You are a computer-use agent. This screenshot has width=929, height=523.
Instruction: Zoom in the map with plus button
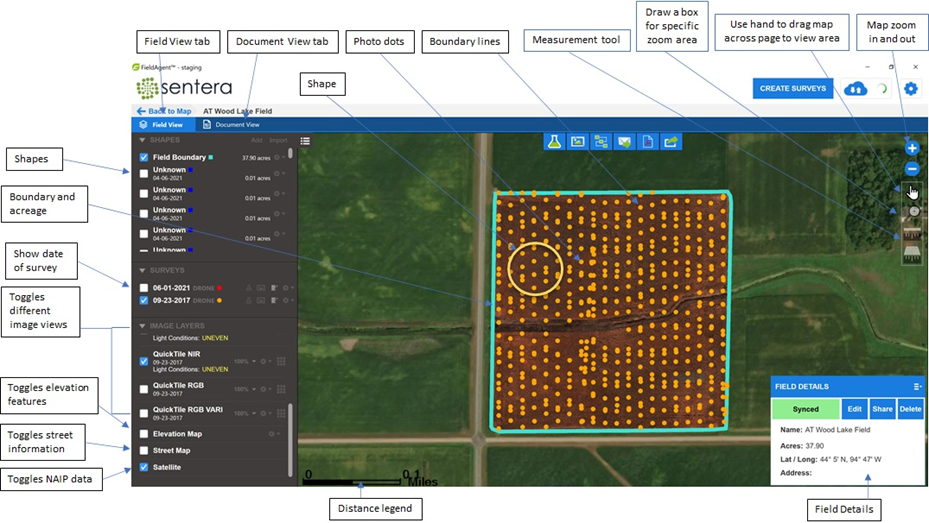911,149
